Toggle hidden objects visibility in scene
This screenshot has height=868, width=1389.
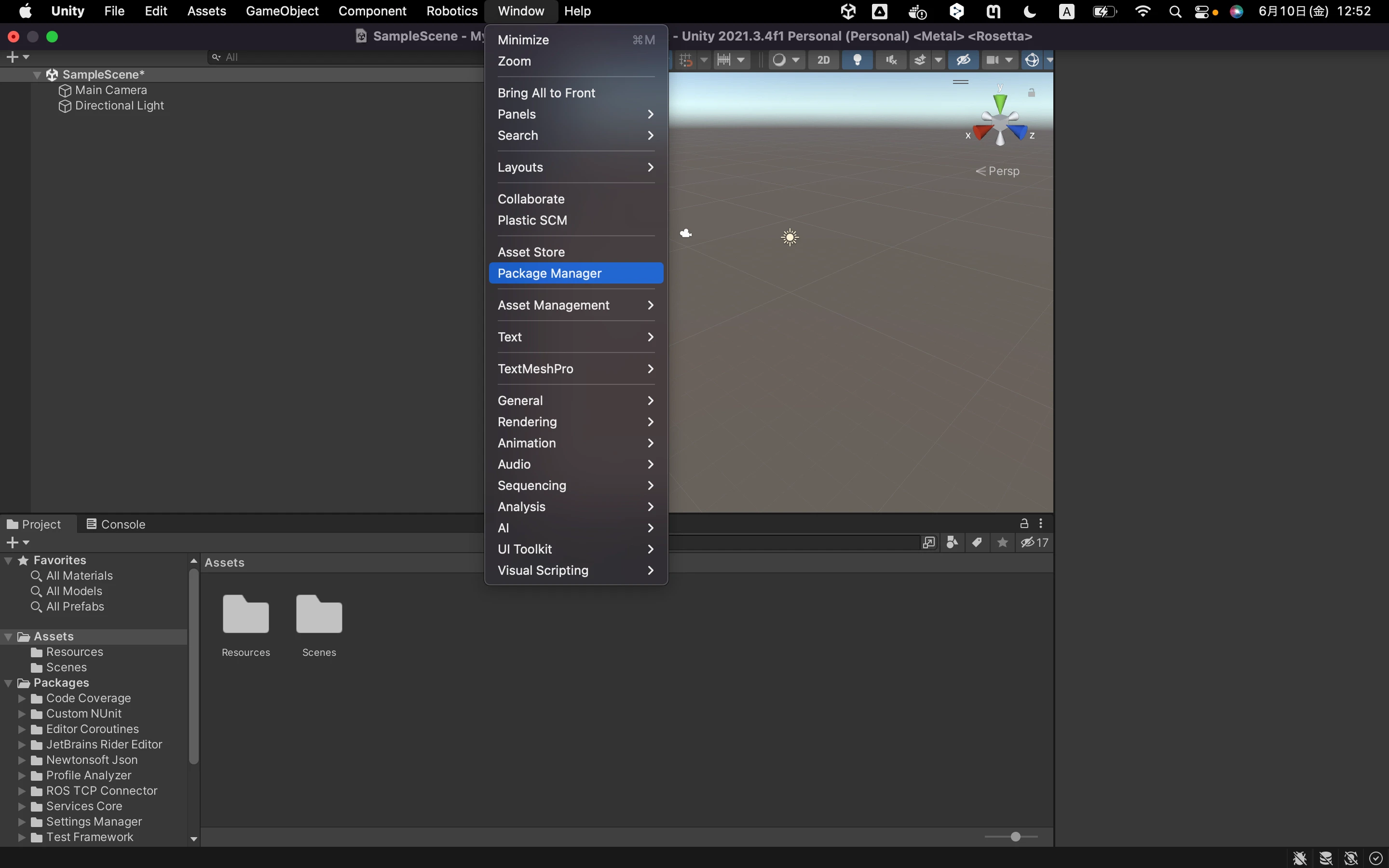point(963,60)
